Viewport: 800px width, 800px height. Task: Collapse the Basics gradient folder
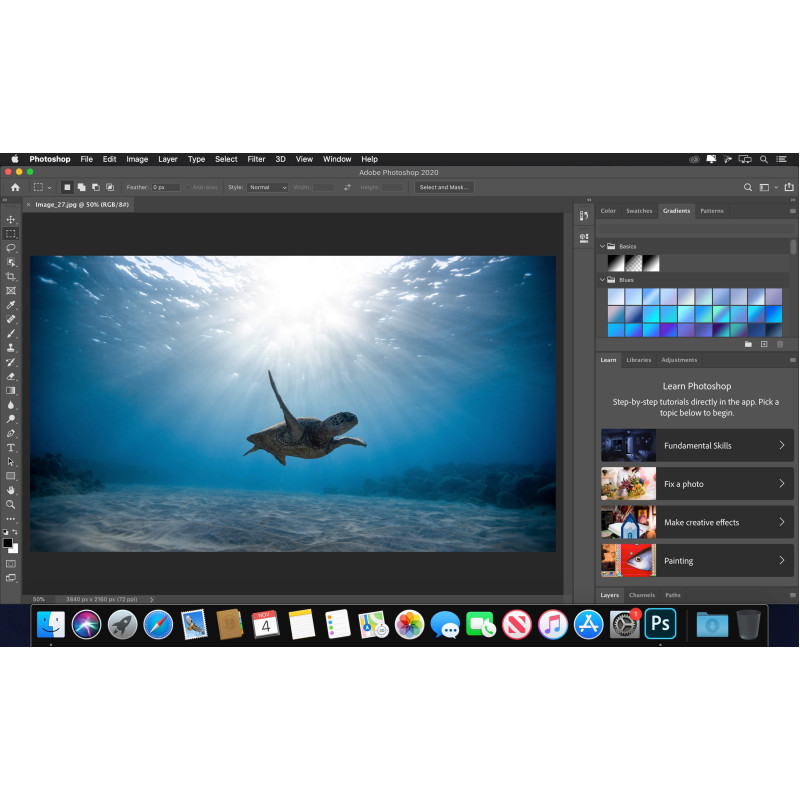pos(602,246)
